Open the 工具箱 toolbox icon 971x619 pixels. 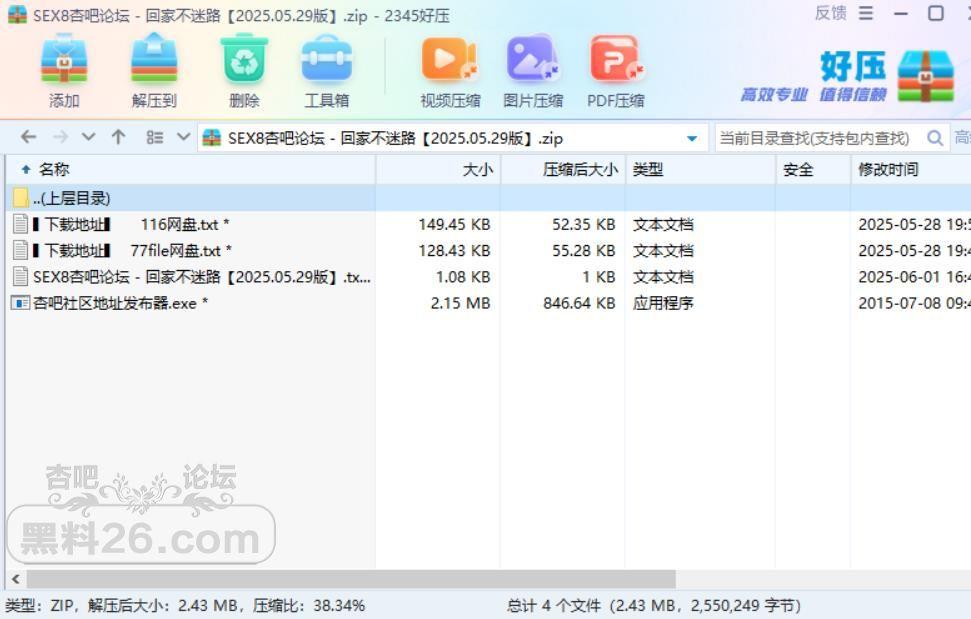coord(326,60)
